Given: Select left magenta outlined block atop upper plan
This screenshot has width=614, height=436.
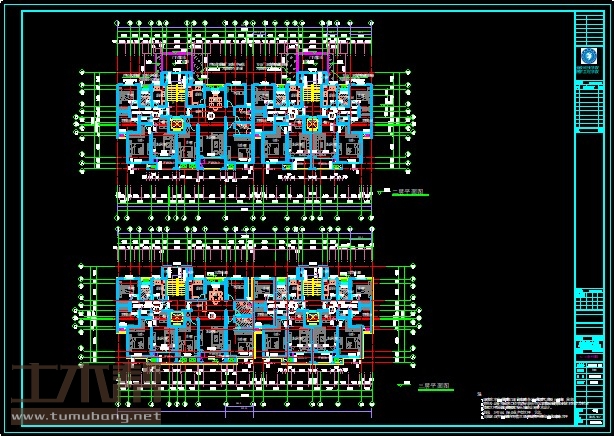Looking at the screenshot, I should [x=177, y=60].
